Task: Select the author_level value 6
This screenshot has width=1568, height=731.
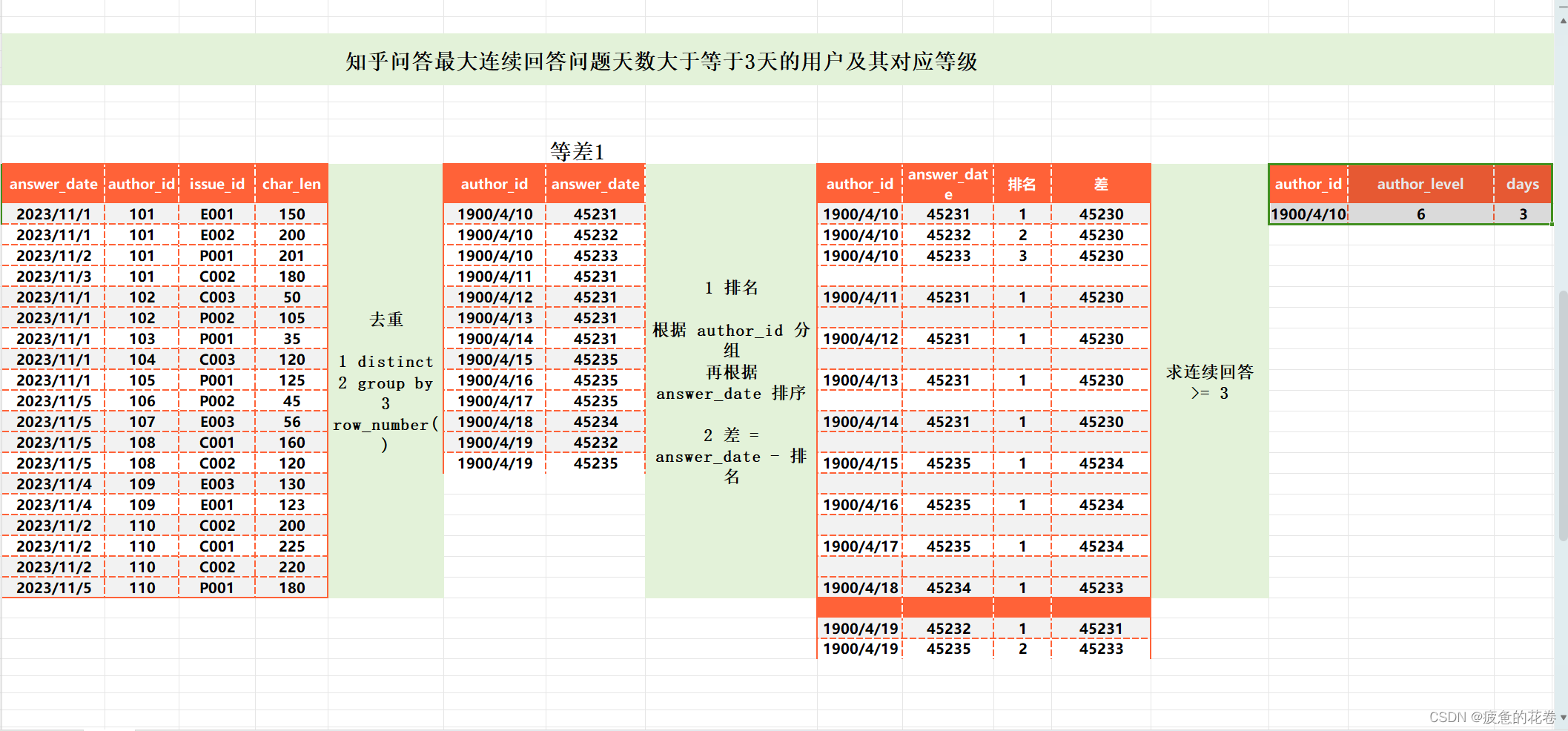Action: 1420,214
